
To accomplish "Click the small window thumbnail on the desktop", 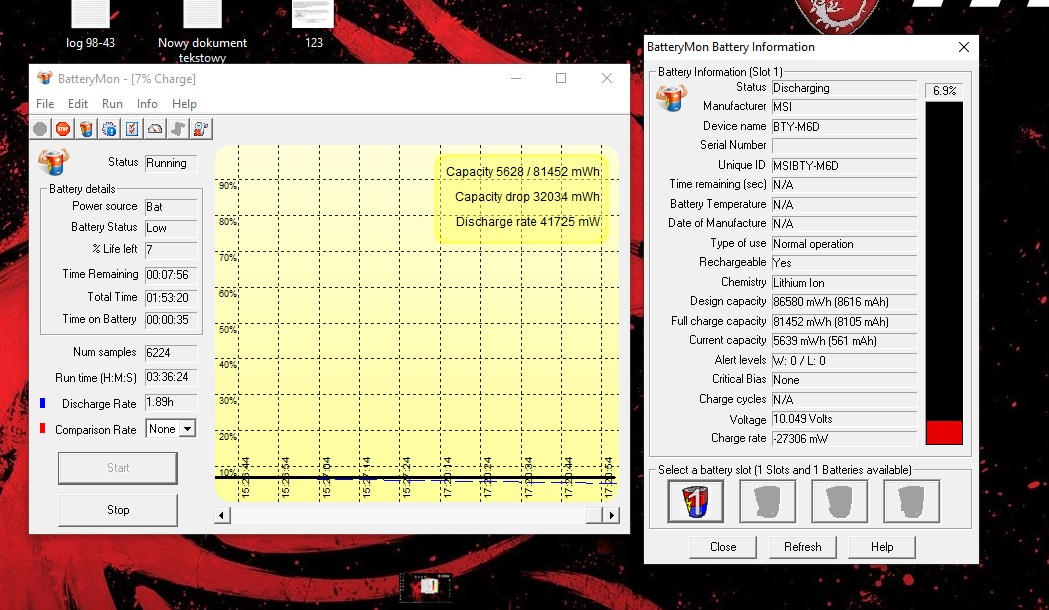I will (x=425, y=587).
